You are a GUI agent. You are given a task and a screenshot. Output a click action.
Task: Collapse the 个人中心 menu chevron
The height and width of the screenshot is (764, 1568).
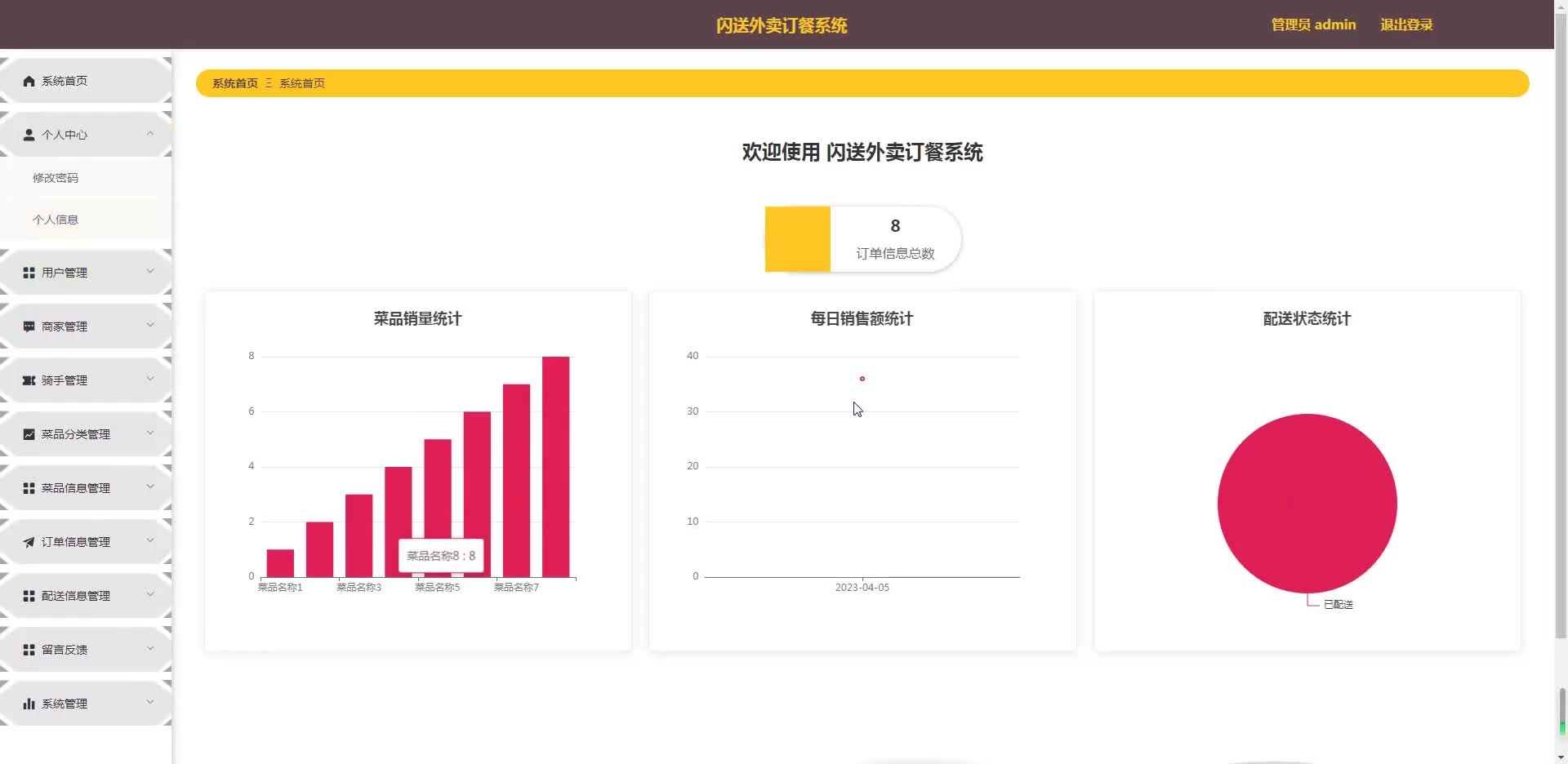point(150,134)
